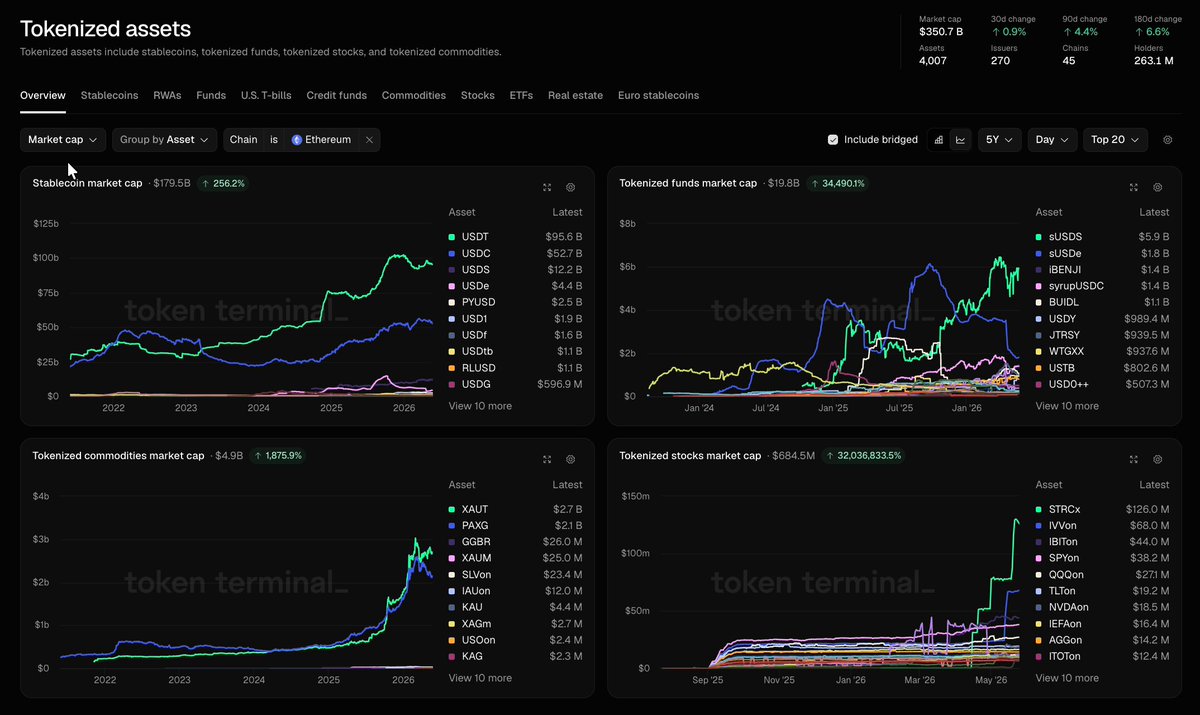Open the Market cap metric dropdown
The width and height of the screenshot is (1200, 715).
(x=63, y=140)
